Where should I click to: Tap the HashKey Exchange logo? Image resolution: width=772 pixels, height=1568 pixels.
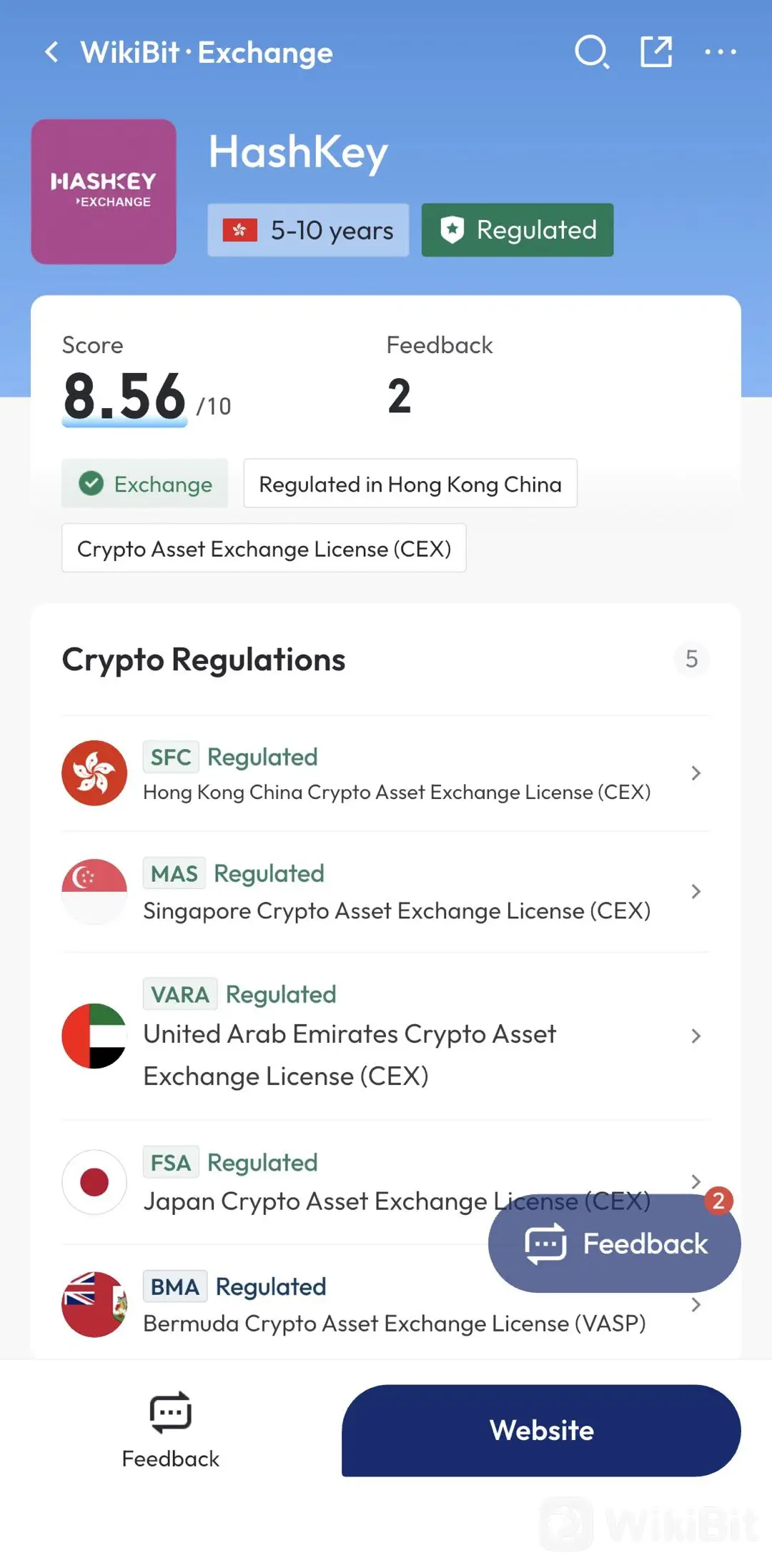click(x=104, y=192)
